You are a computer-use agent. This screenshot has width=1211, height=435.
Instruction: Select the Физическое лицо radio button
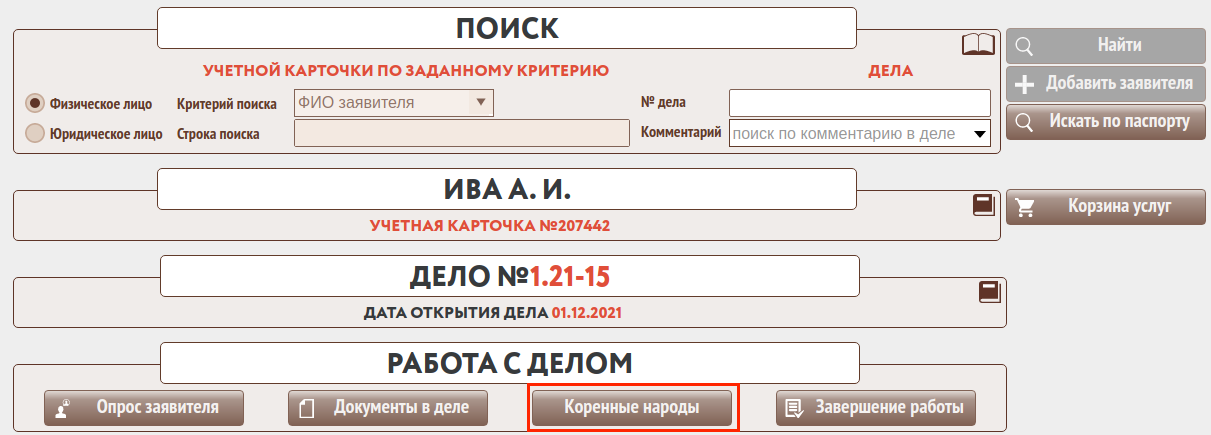point(35,103)
